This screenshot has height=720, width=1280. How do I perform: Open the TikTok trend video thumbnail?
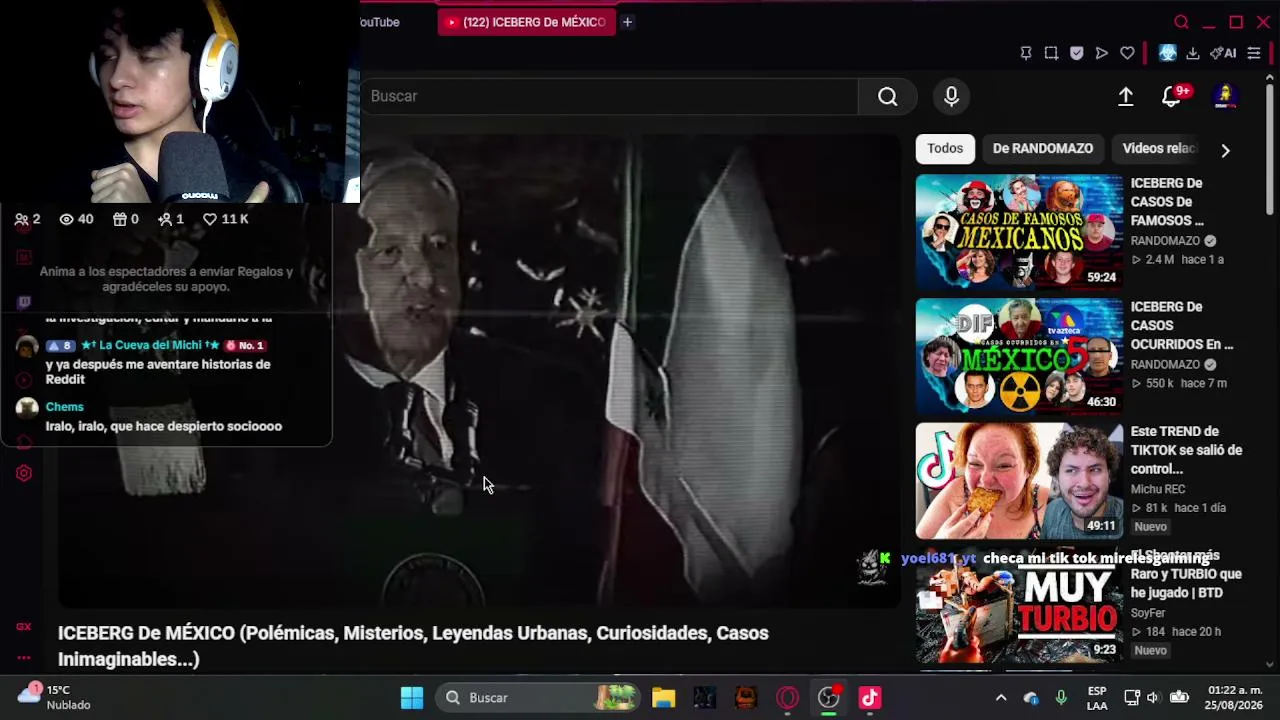[1019, 481]
